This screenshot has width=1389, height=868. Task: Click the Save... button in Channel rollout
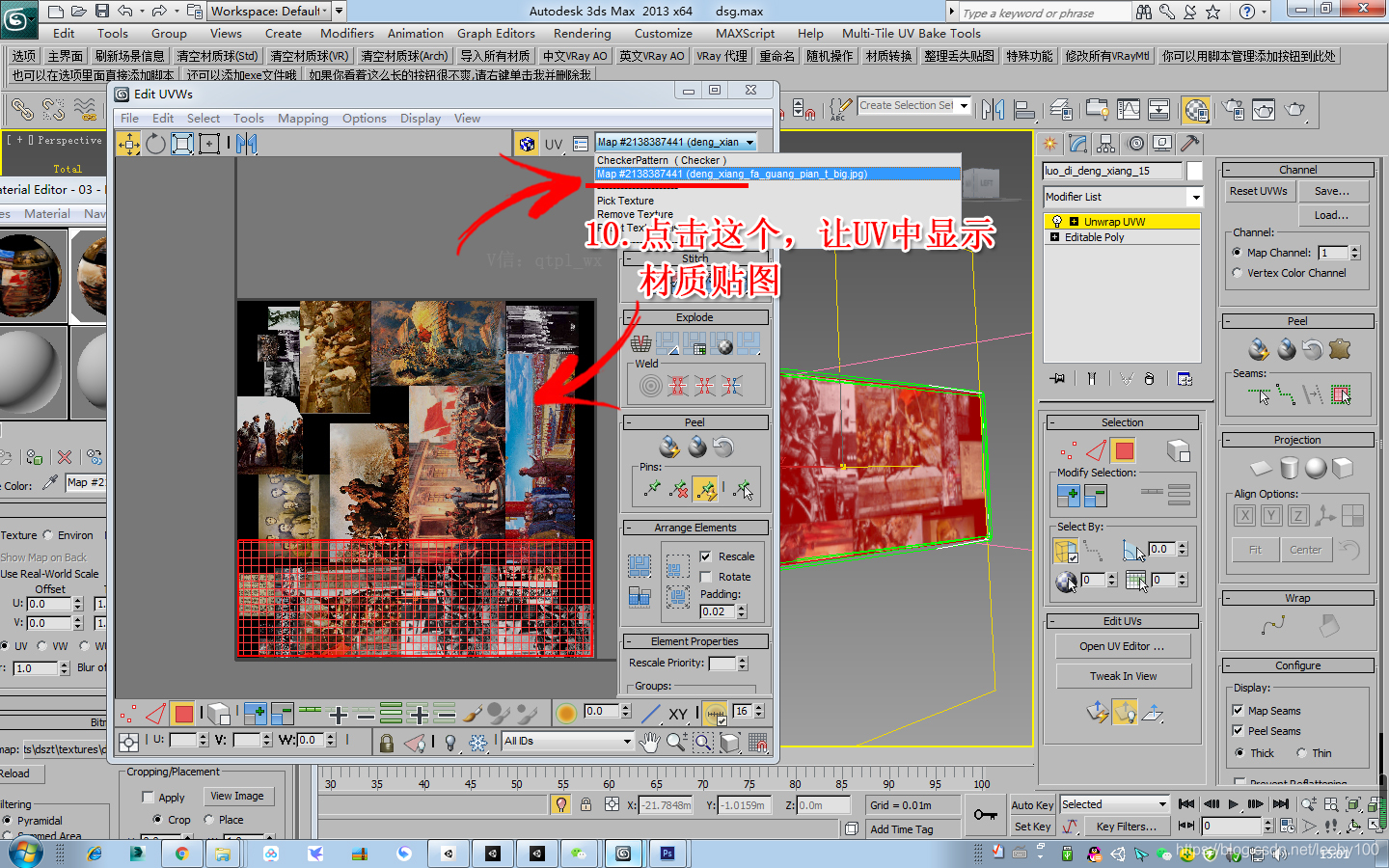[x=1332, y=192]
